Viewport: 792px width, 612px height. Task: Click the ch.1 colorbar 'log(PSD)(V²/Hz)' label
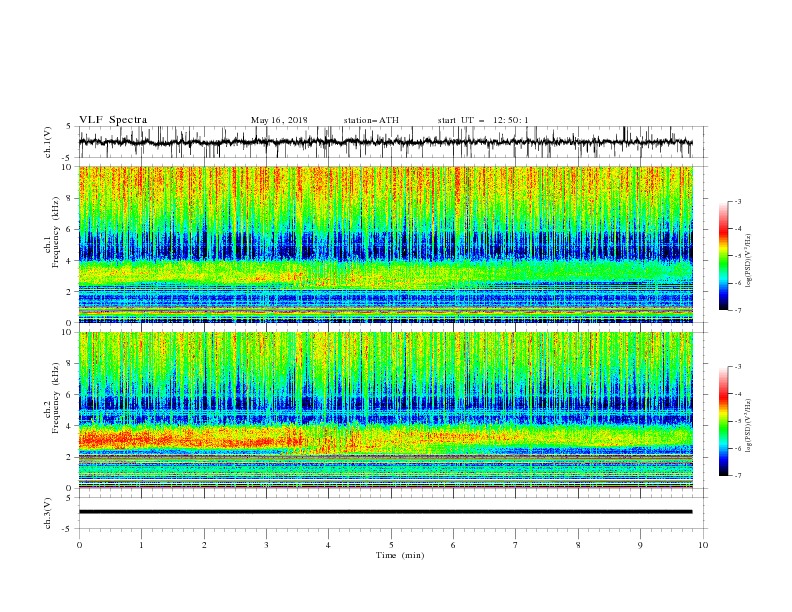749,261
